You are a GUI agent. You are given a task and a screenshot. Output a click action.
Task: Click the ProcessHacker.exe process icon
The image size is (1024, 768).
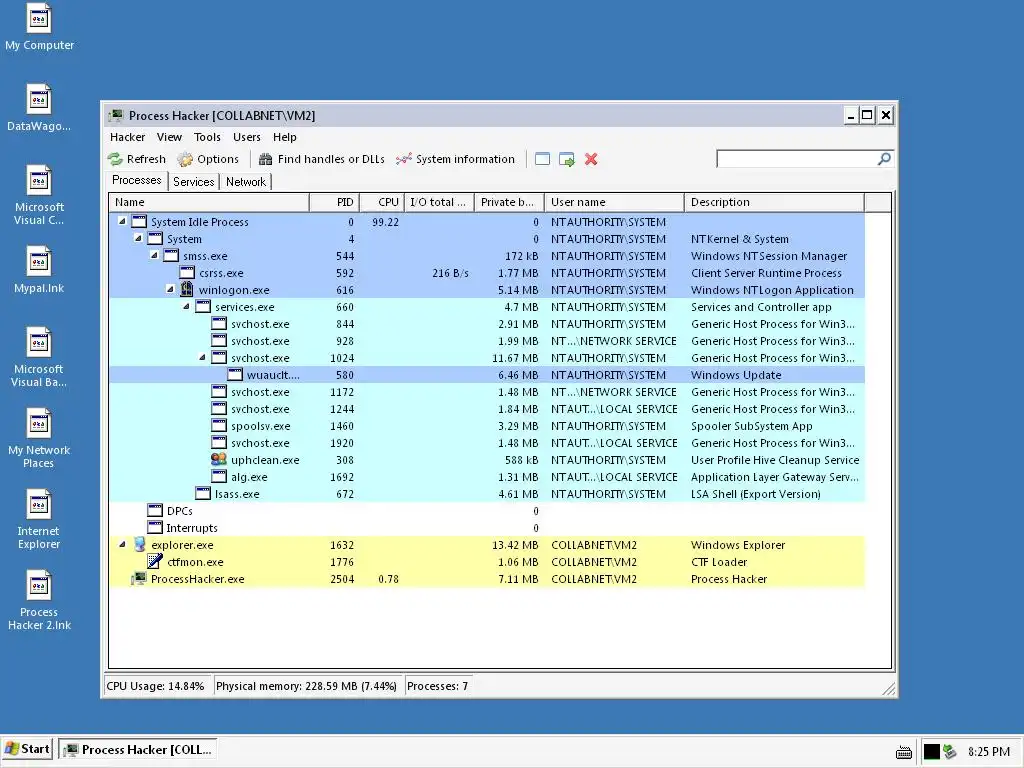pyautogui.click(x=139, y=578)
